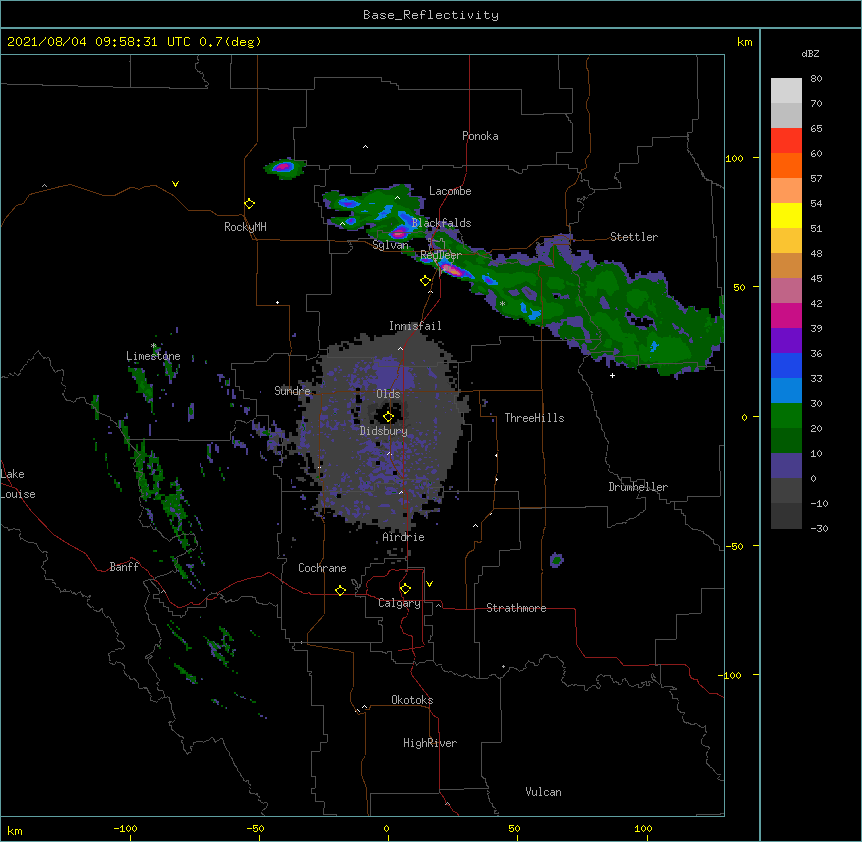
Task: Click the light blue 33-30 dBZ swatch
Action: pyautogui.click(x=786, y=390)
